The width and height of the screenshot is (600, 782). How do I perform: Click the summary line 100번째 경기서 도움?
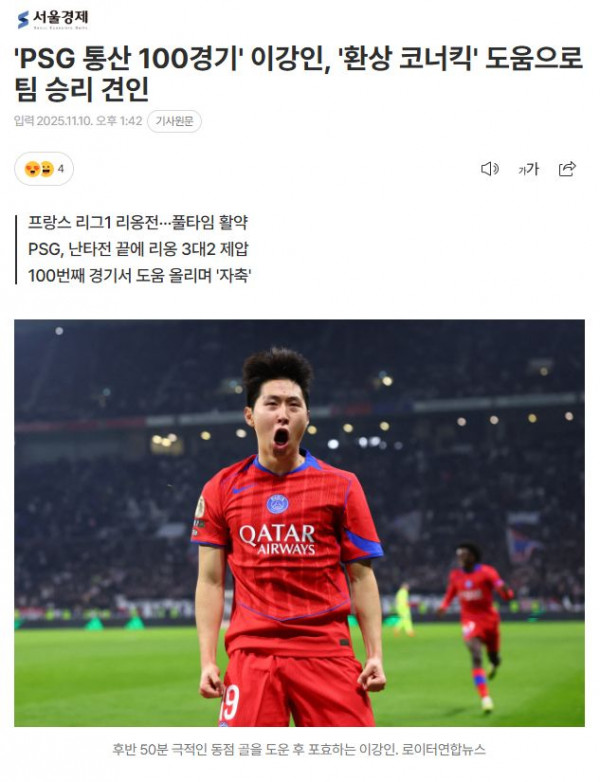(x=140, y=275)
